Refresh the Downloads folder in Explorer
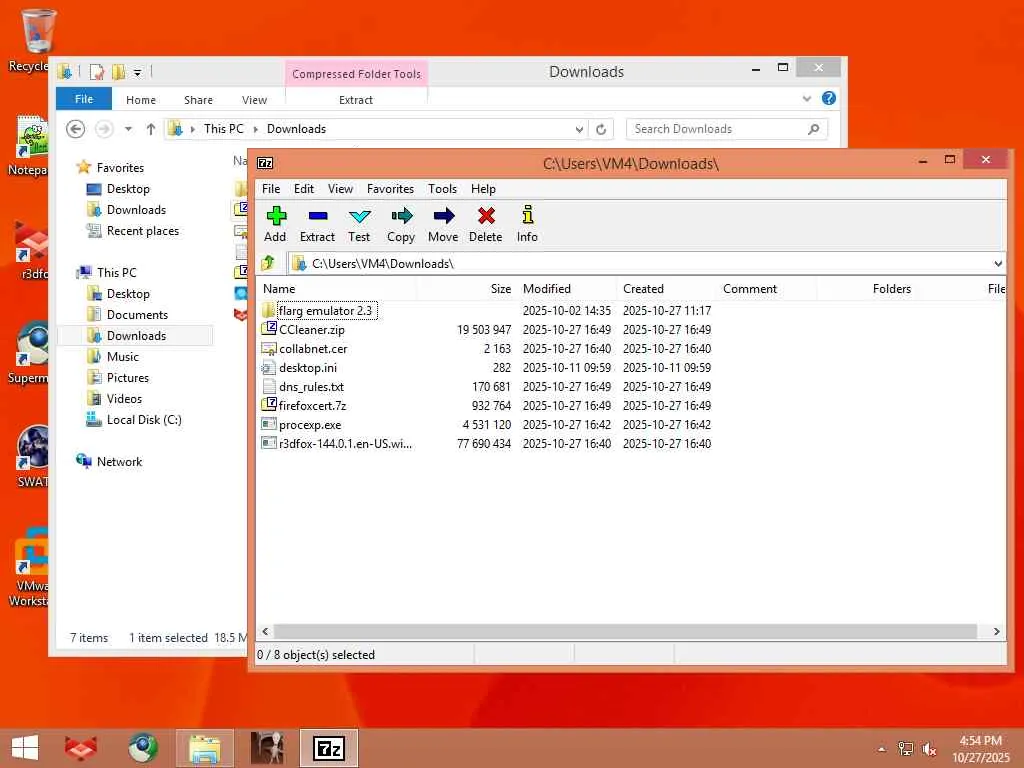This screenshot has height=768, width=1024. (x=601, y=129)
